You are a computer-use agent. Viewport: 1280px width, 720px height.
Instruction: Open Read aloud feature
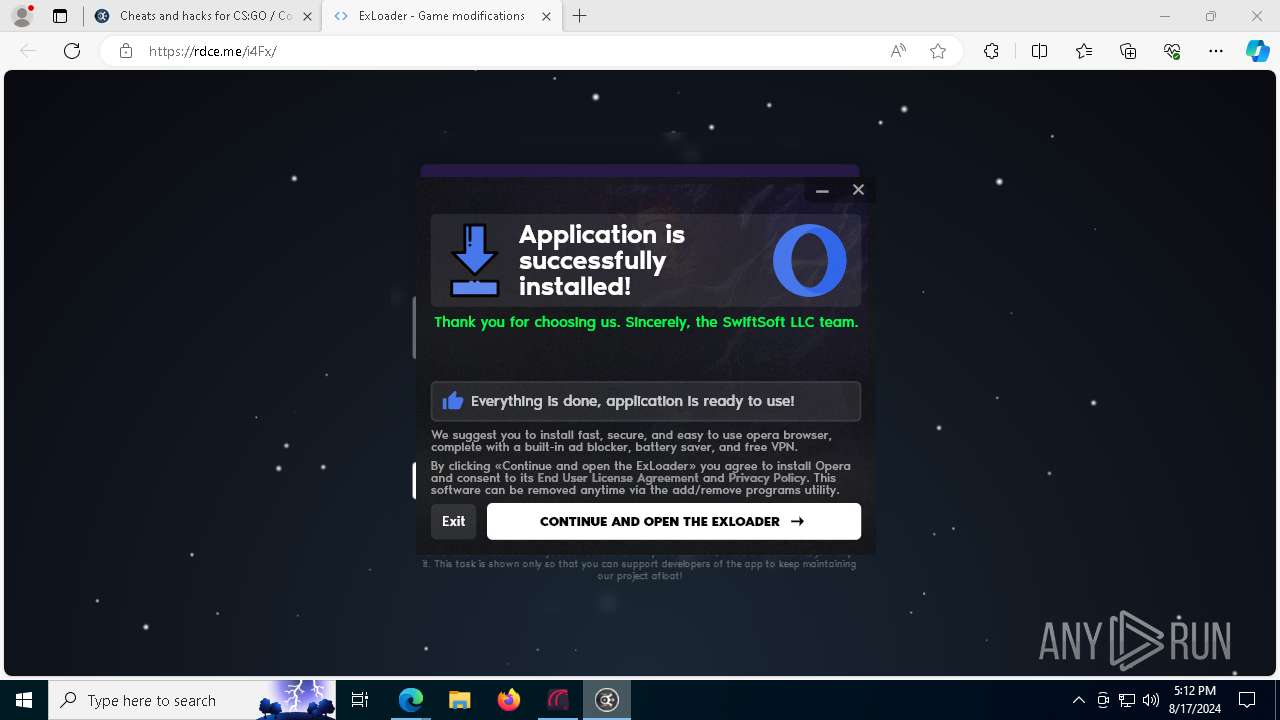[x=898, y=51]
